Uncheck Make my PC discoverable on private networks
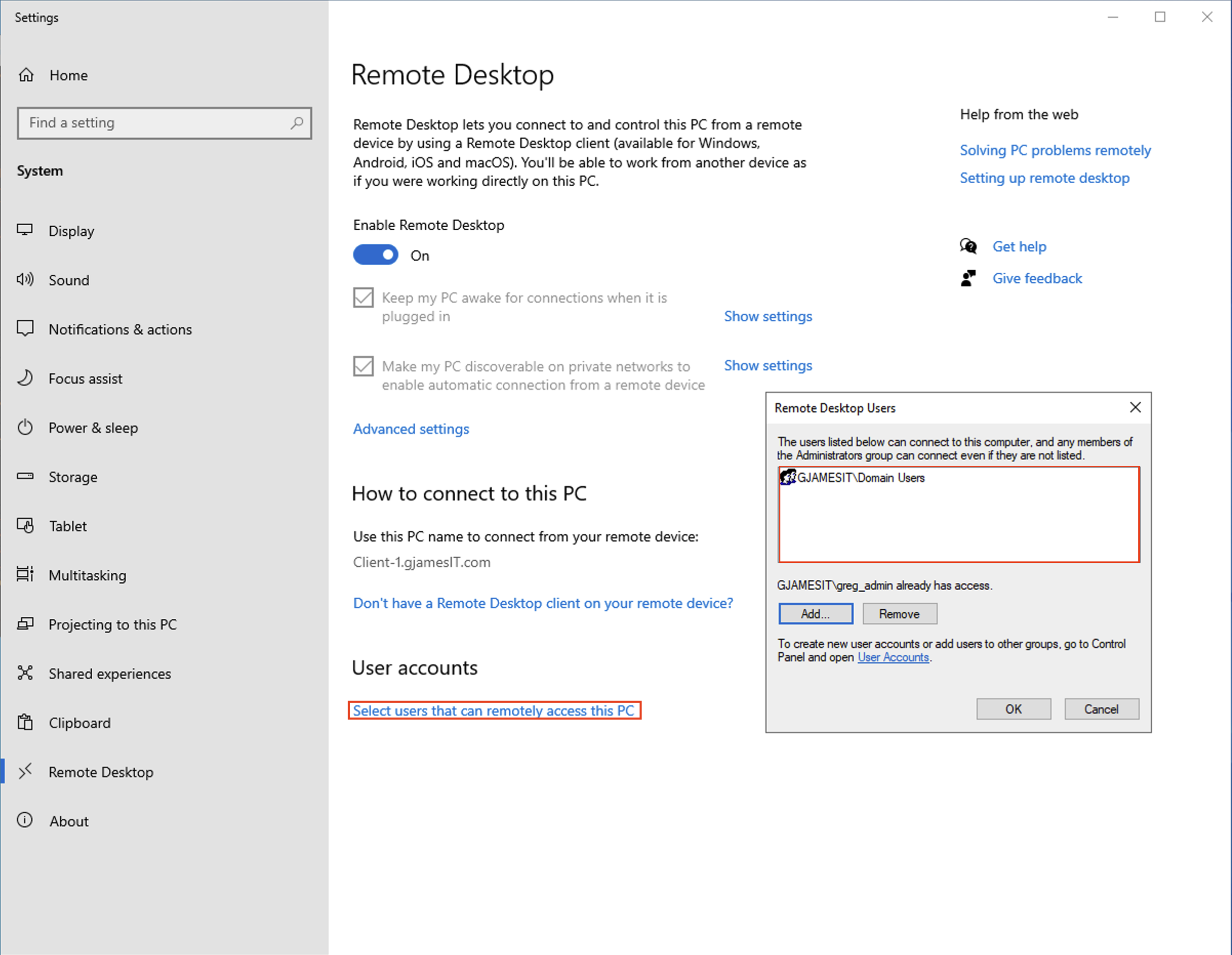 [x=363, y=366]
